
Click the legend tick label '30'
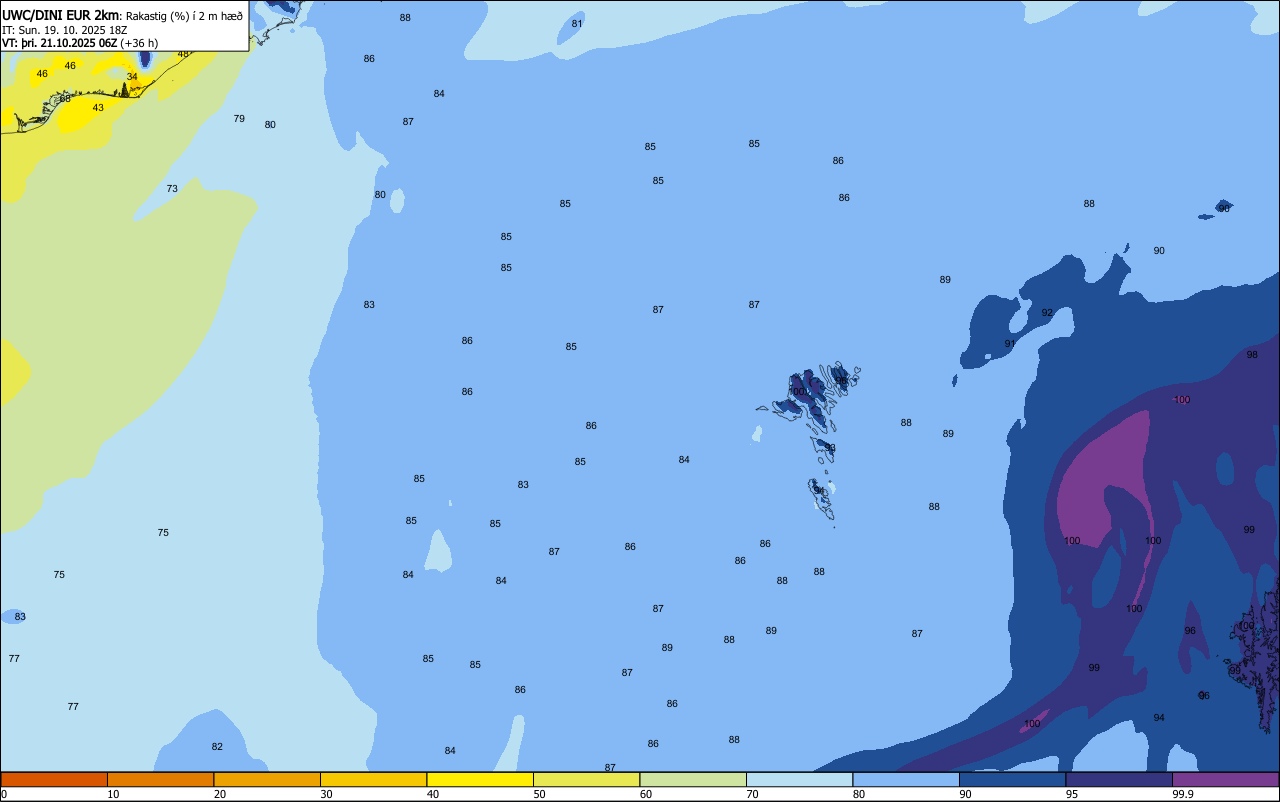pos(327,794)
